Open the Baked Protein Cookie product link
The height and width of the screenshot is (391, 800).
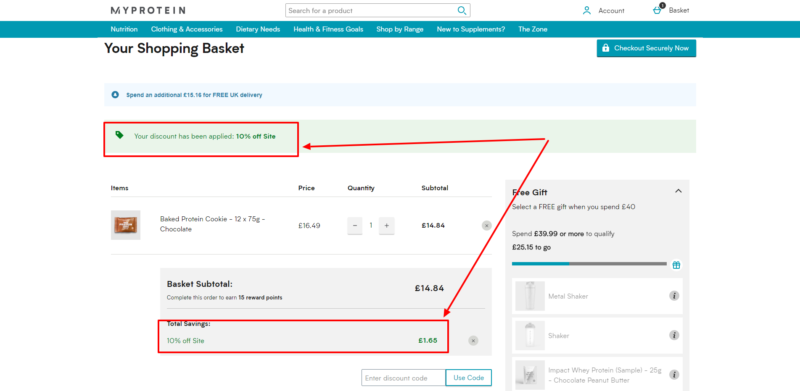click(x=212, y=224)
